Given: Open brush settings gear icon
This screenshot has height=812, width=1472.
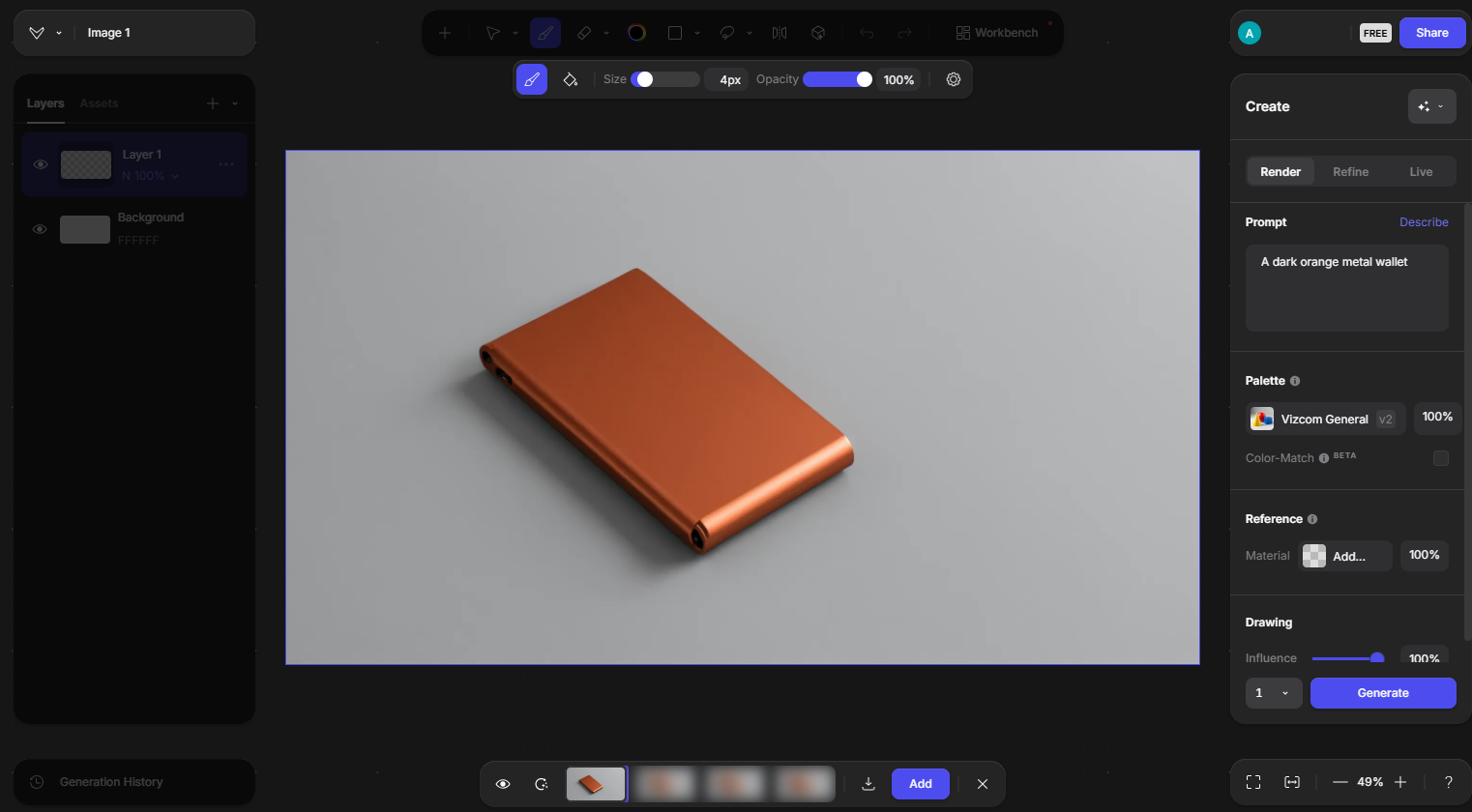Looking at the screenshot, I should pos(954,79).
